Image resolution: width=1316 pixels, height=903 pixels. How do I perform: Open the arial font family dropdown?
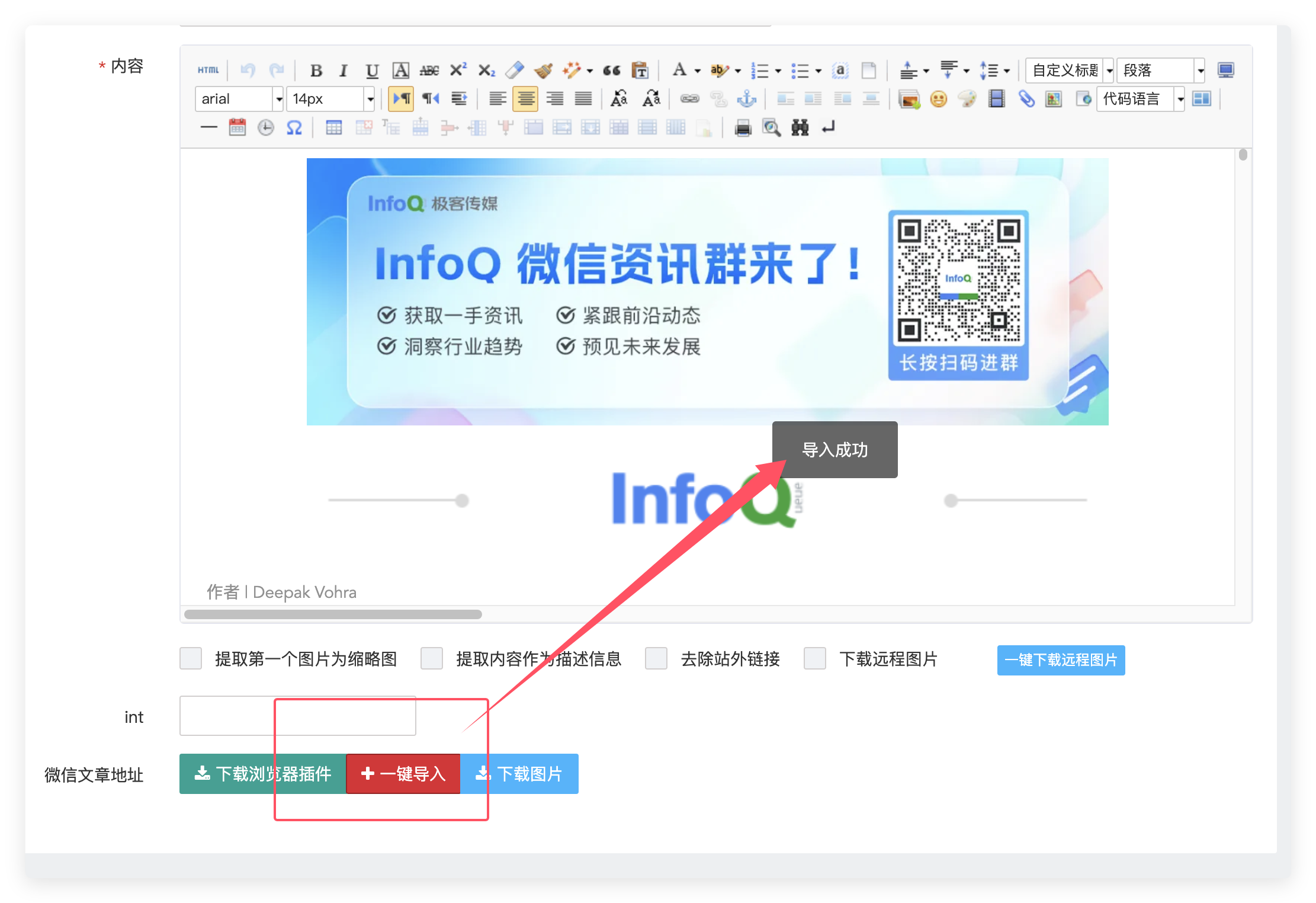click(x=239, y=99)
